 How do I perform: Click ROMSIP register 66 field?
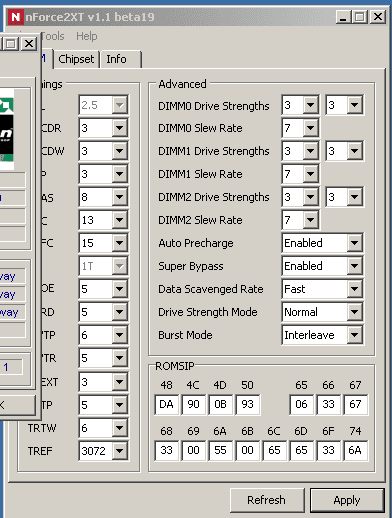pos(328,405)
